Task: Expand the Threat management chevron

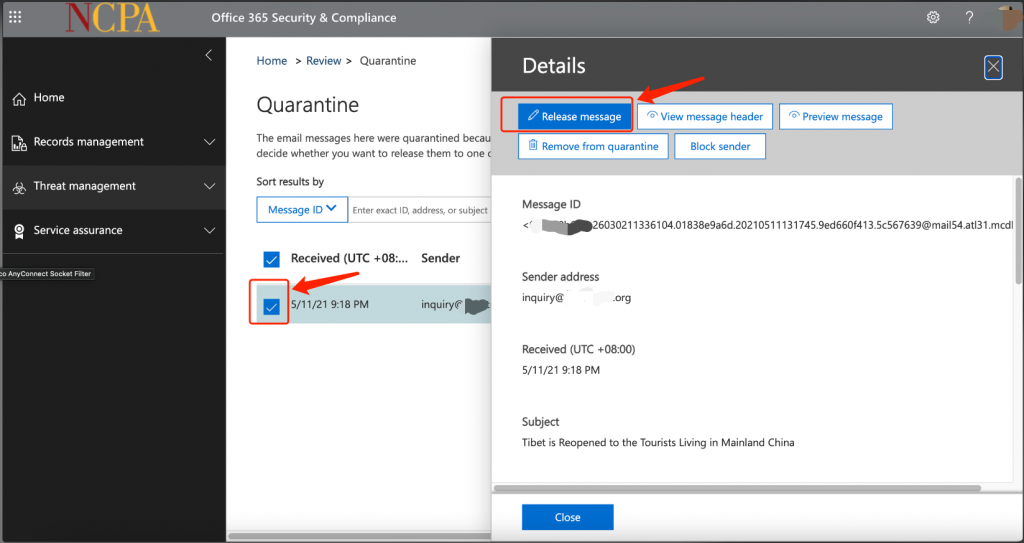Action: pyautogui.click(x=209, y=187)
